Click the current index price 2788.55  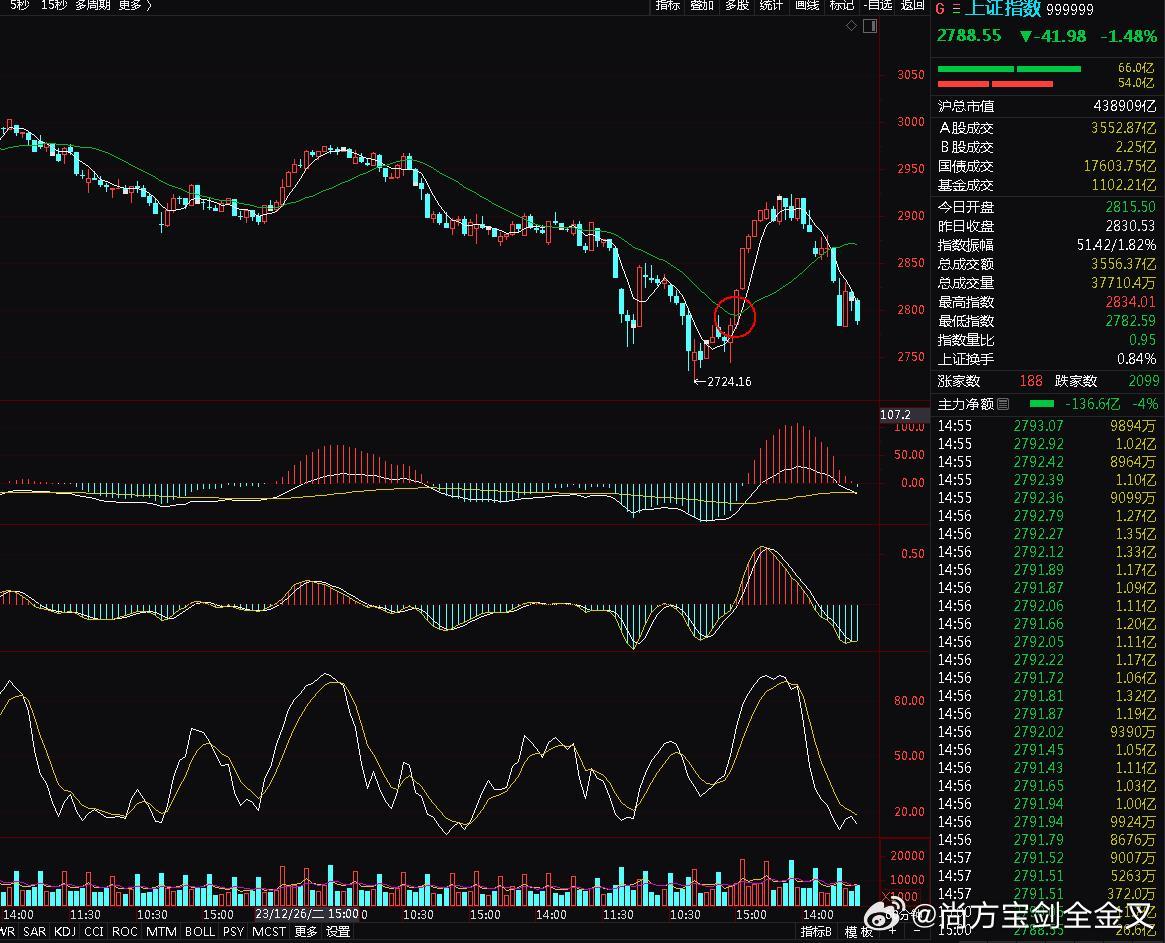pyautogui.click(x=969, y=36)
